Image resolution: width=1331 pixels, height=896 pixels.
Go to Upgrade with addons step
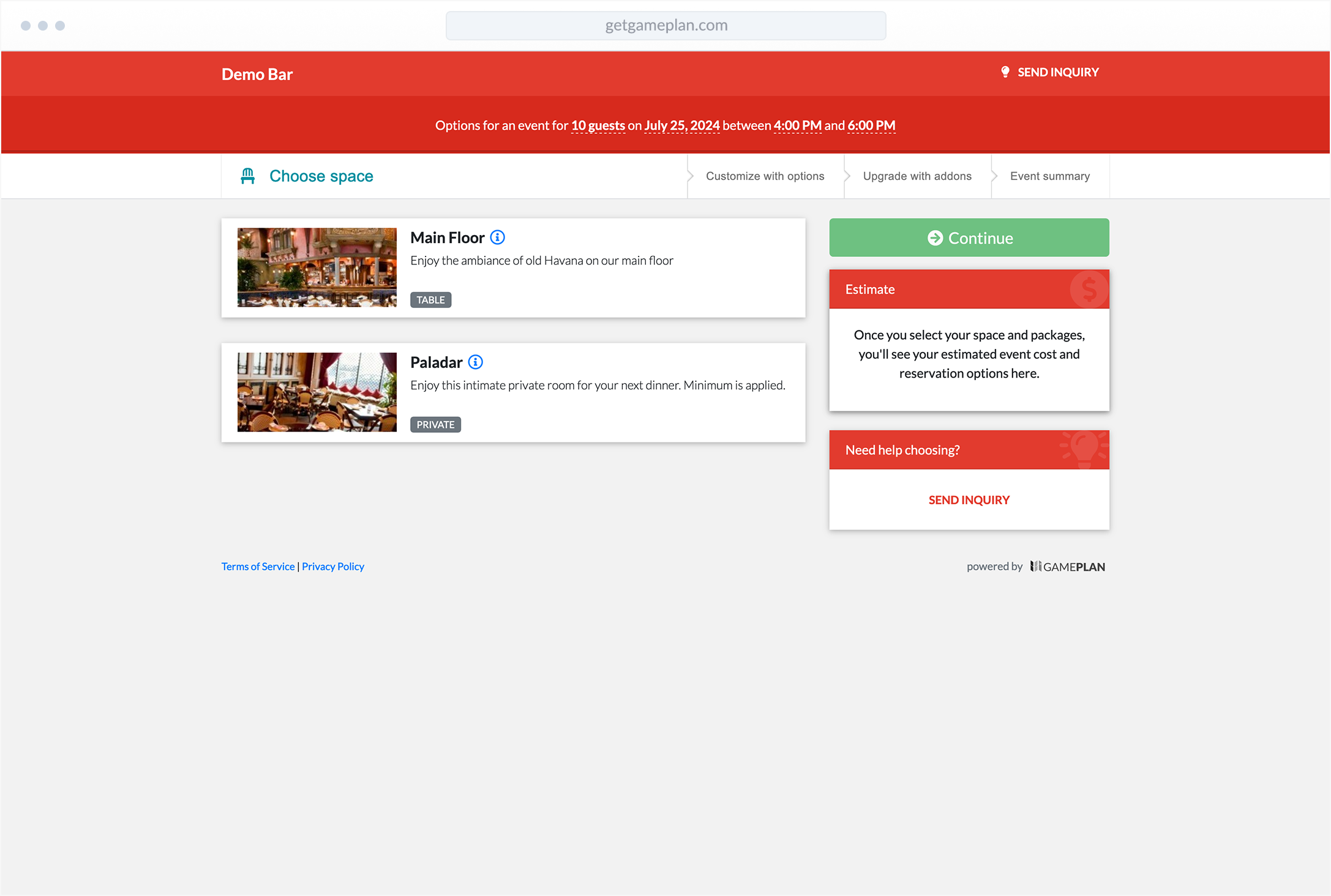tap(917, 176)
